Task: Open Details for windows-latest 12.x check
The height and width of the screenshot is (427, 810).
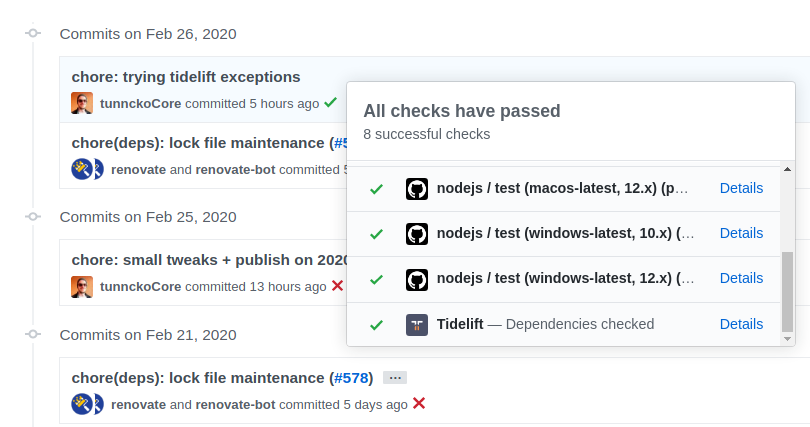Action: coord(741,278)
